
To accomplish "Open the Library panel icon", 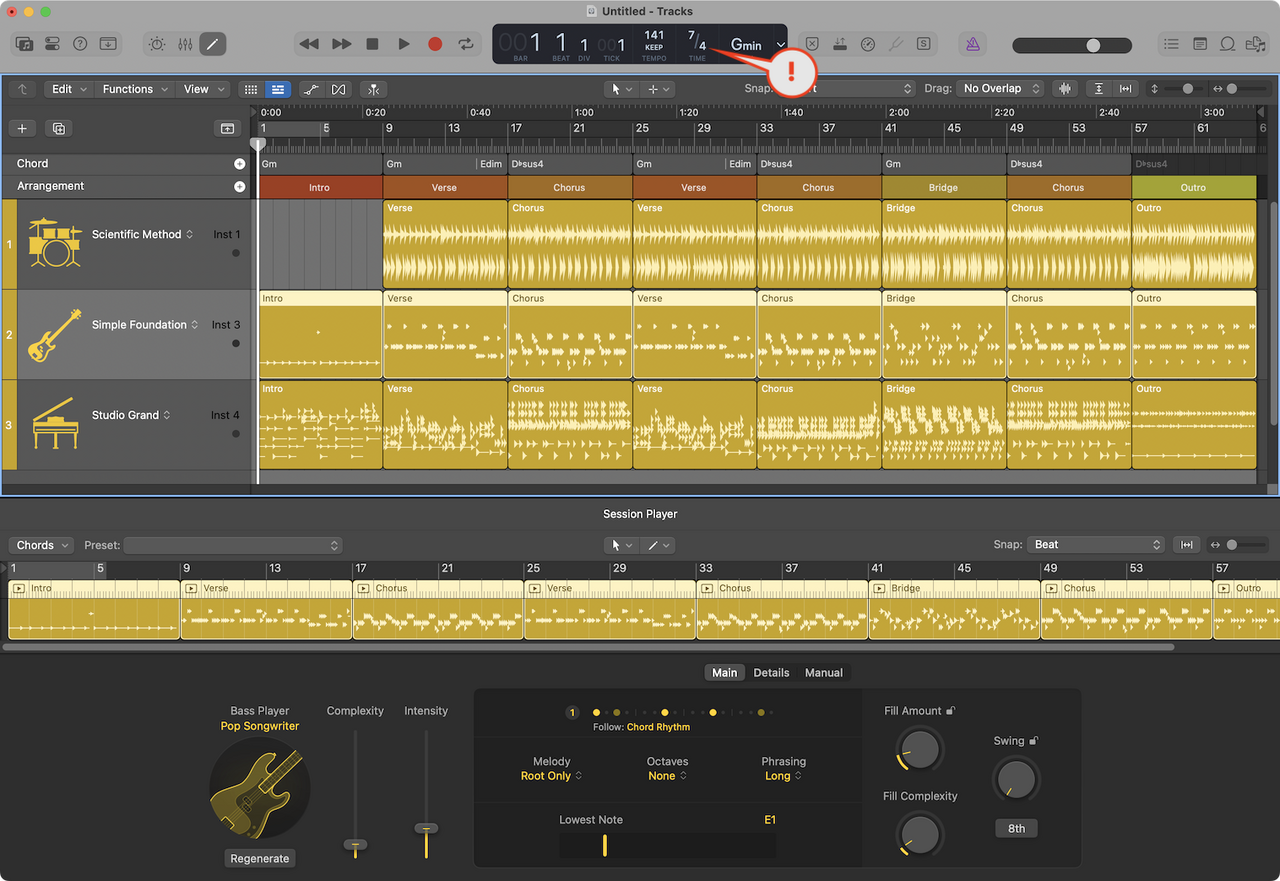I will click(x=24, y=44).
